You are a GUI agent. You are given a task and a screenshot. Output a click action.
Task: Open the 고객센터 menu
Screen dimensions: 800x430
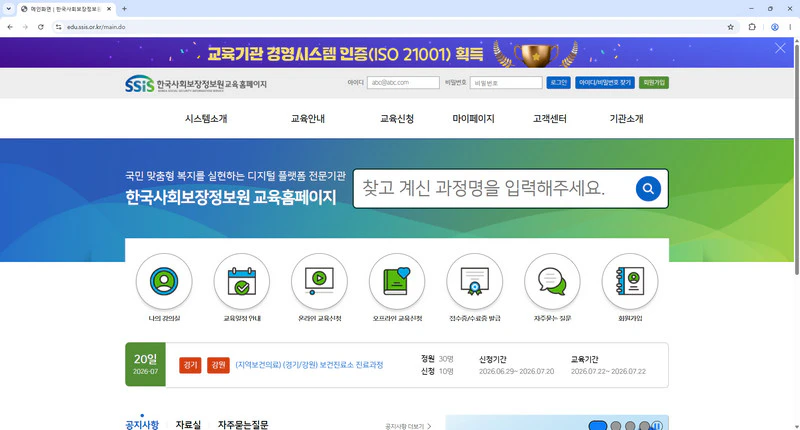click(x=549, y=118)
